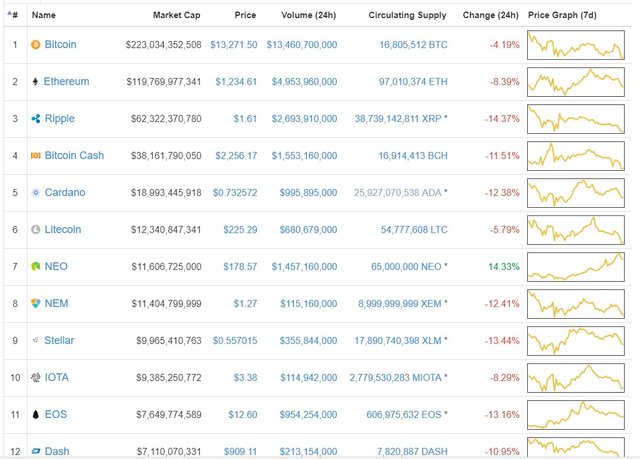The height and width of the screenshot is (459, 640).
Task: Open the Stellar coin link
Action: click(x=59, y=340)
